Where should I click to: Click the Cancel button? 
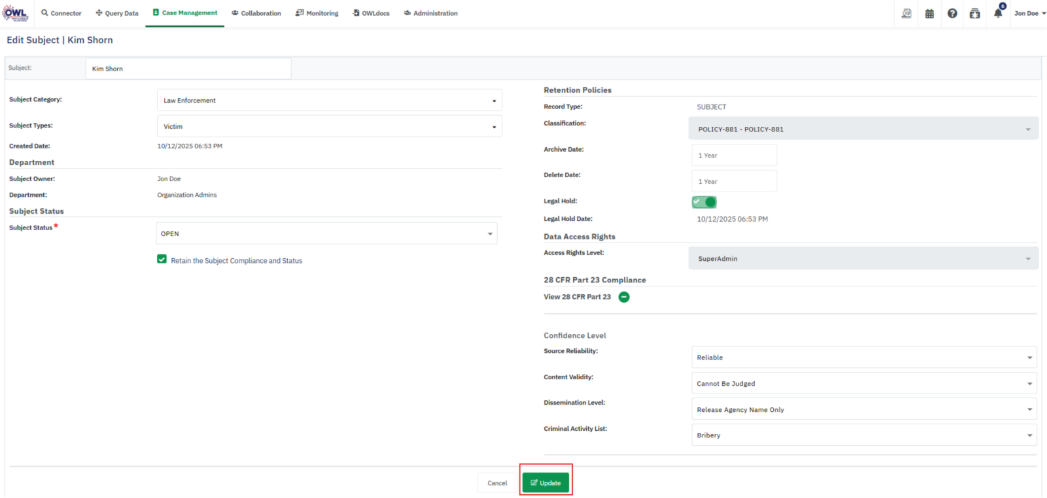pos(497,483)
